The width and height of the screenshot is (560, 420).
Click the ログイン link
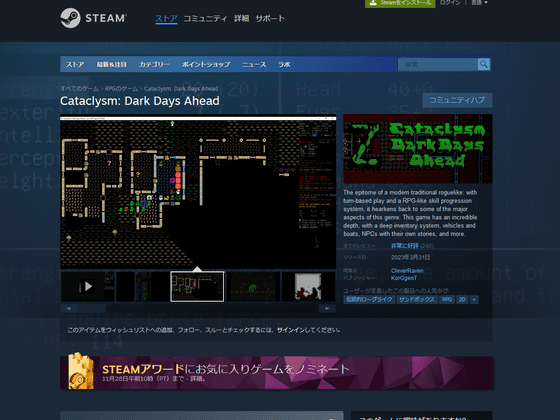click(x=450, y=3)
